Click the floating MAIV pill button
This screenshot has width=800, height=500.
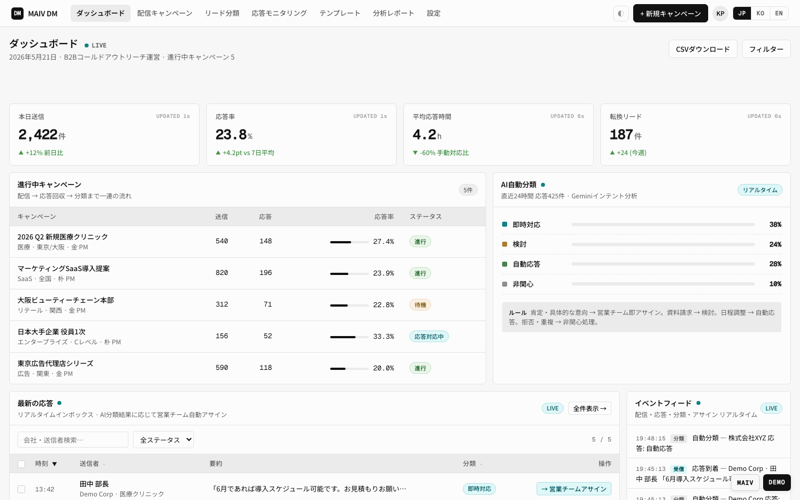pos(745,482)
